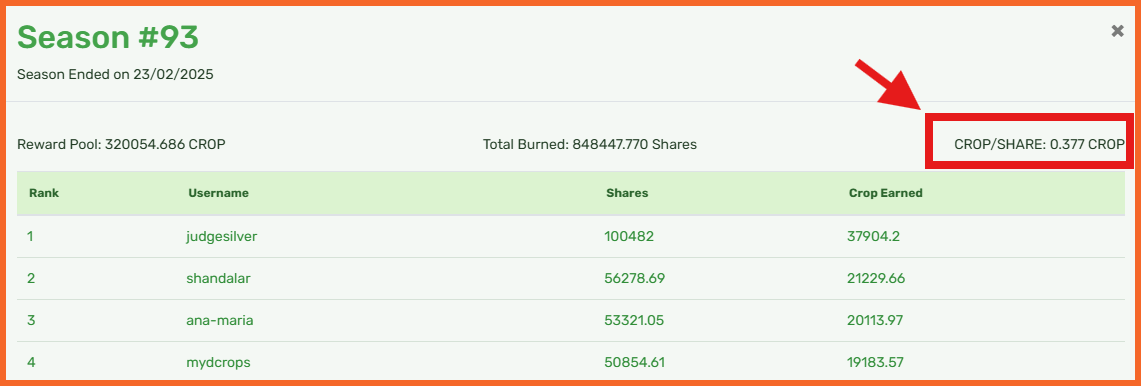This screenshot has width=1141, height=386.
Task: Click the Username column header
Action: coord(218,194)
